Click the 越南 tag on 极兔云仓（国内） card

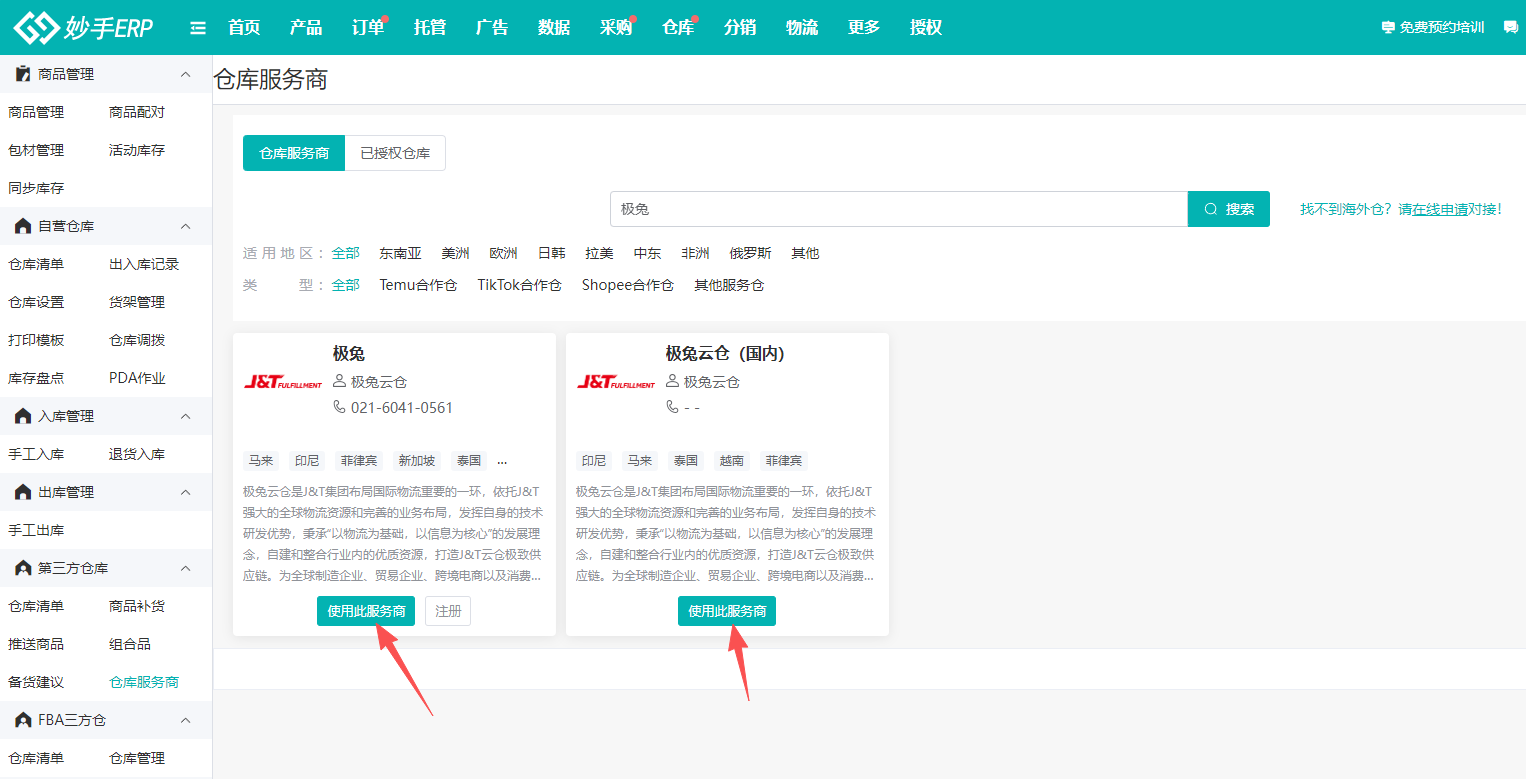coord(732,461)
